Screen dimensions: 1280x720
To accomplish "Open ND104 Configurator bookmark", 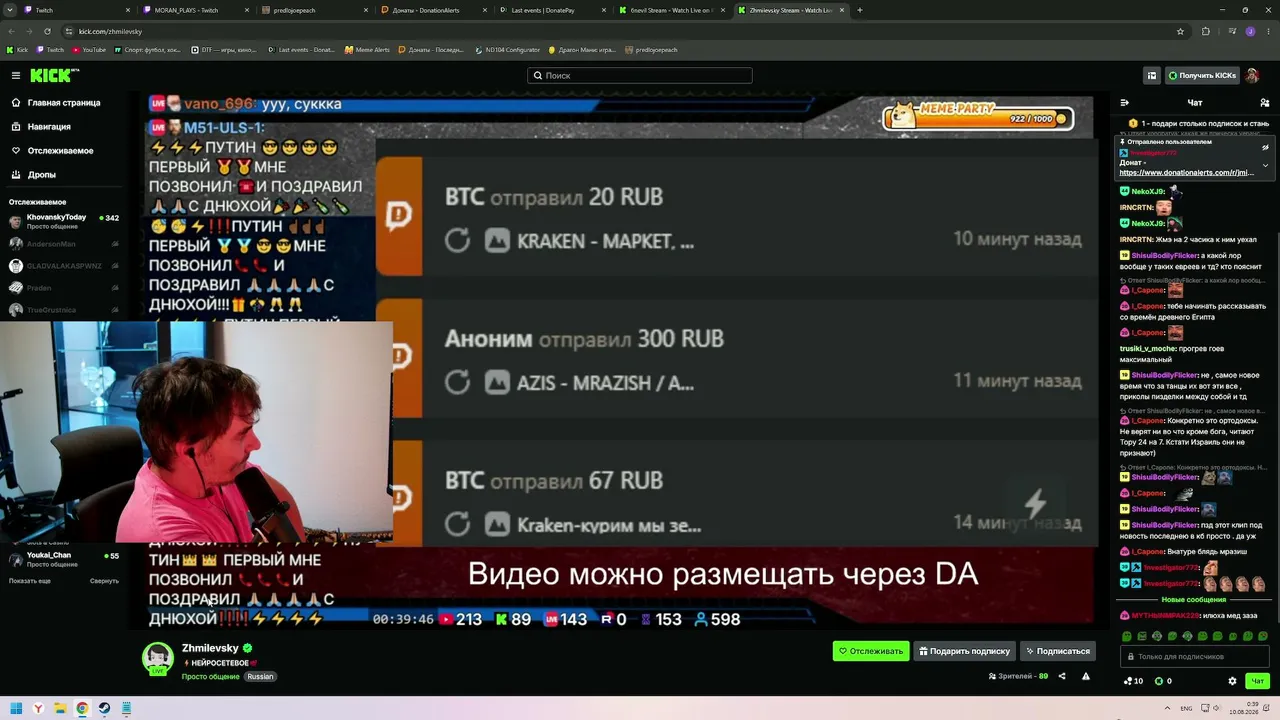I will click(x=508, y=49).
